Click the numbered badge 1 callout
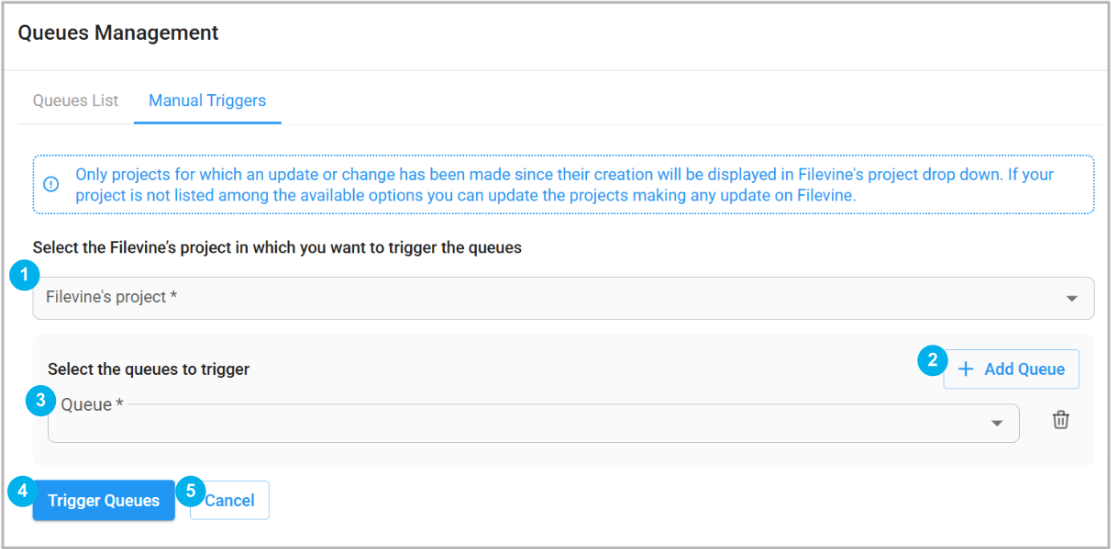Screen dimensions: 1111x549 (26, 276)
